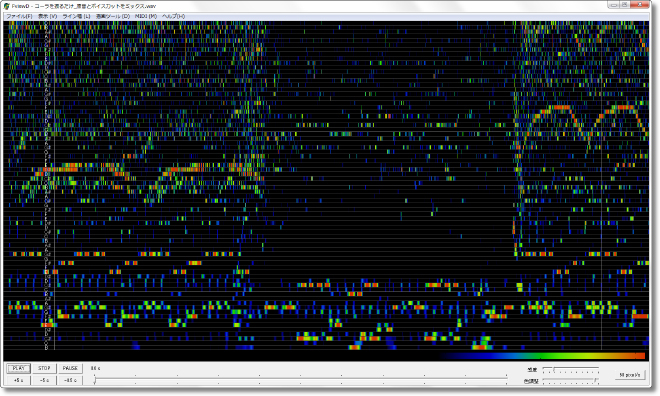Open the MIDI(M) menu
Viewport: 660px width, 396px height.
146,16
